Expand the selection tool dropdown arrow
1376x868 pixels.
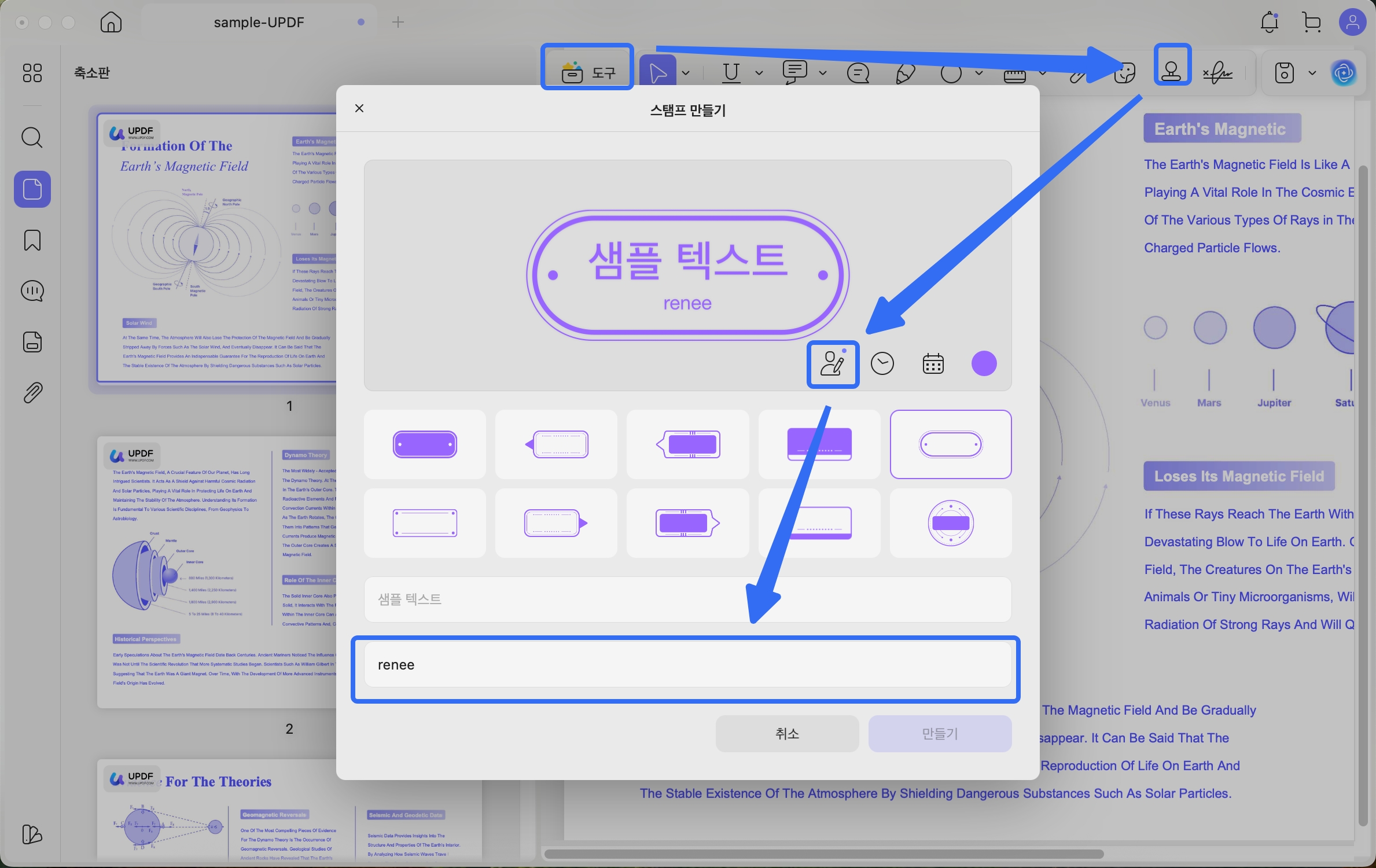[686, 73]
